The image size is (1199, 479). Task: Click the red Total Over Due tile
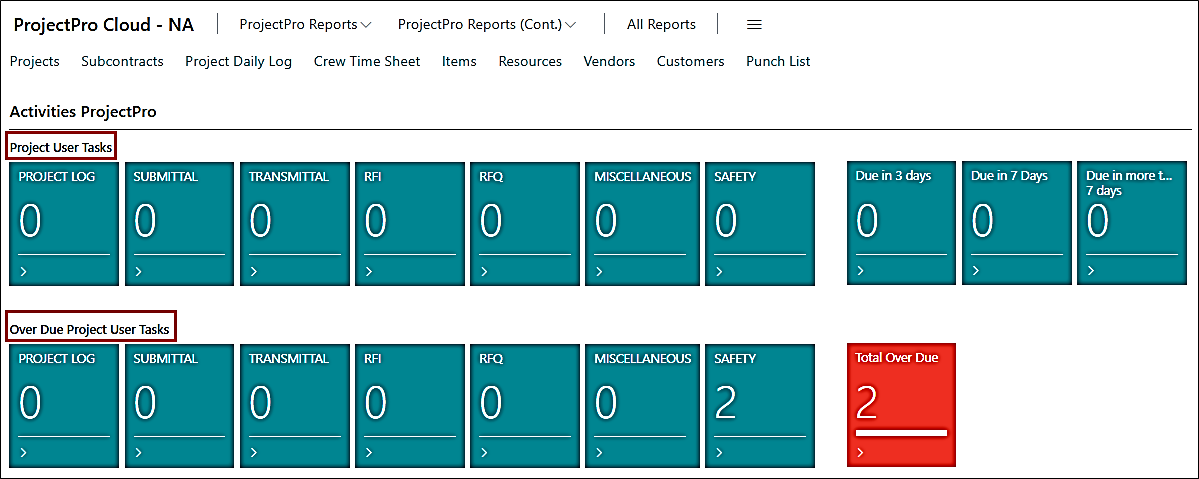tap(901, 405)
